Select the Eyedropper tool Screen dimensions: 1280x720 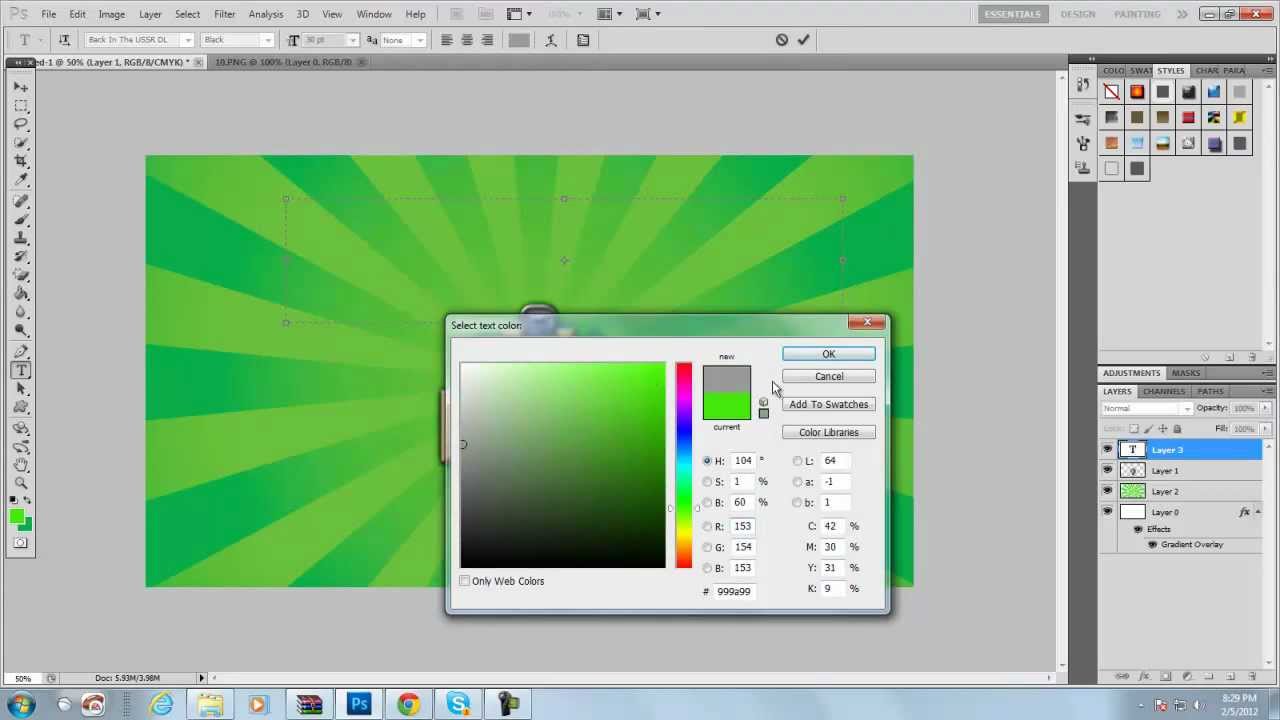pyautogui.click(x=21, y=180)
